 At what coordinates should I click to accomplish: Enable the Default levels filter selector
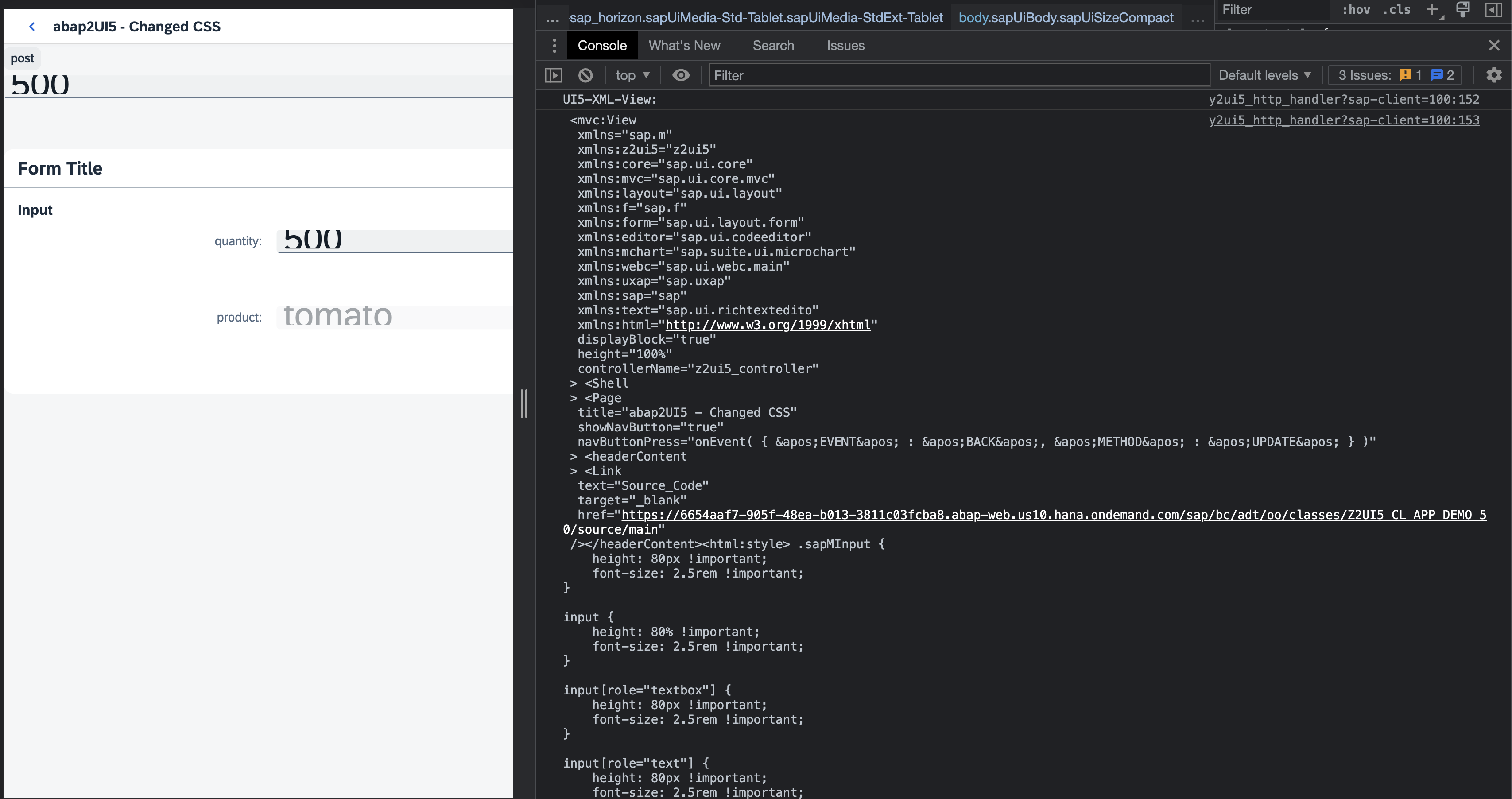[1264, 74]
